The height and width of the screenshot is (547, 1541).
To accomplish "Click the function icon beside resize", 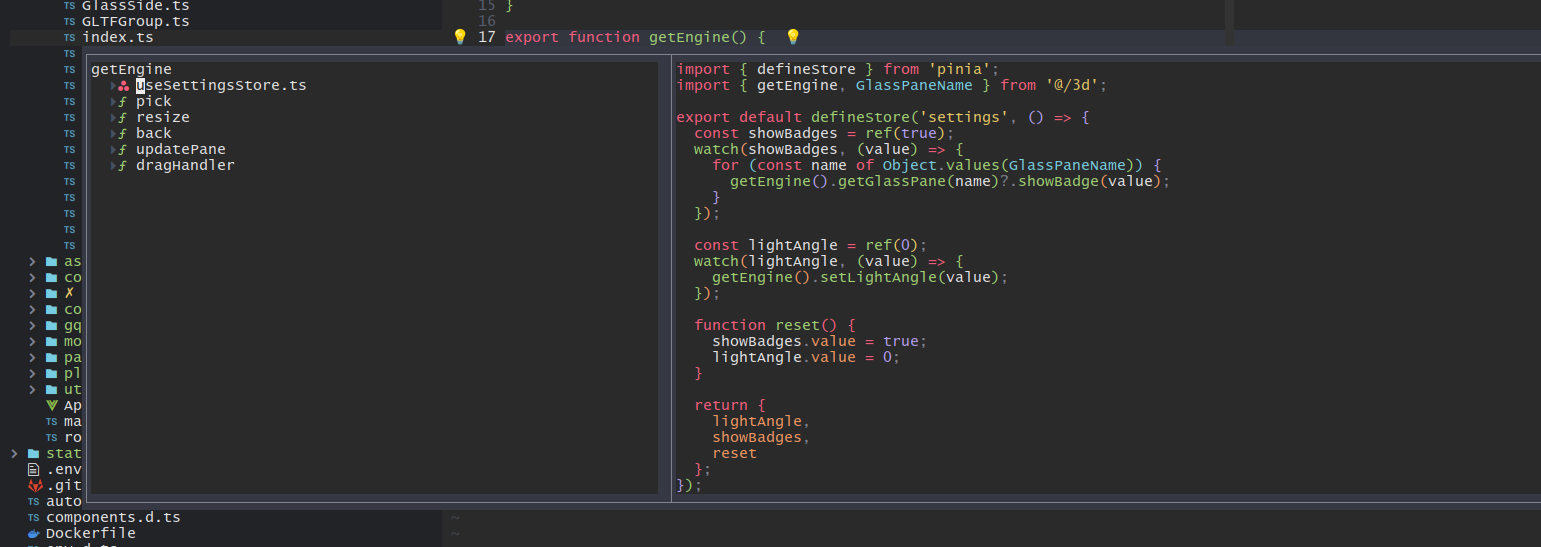I will [x=124, y=117].
